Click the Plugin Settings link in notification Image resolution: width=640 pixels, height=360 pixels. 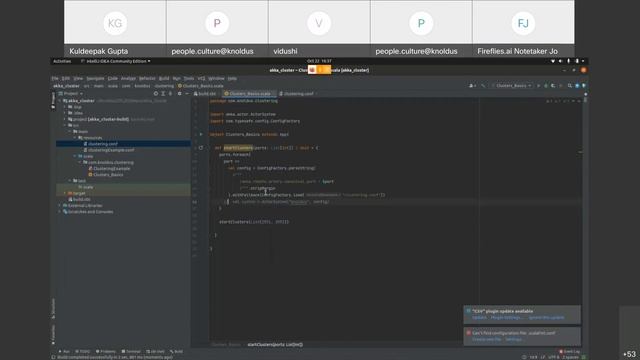506,318
